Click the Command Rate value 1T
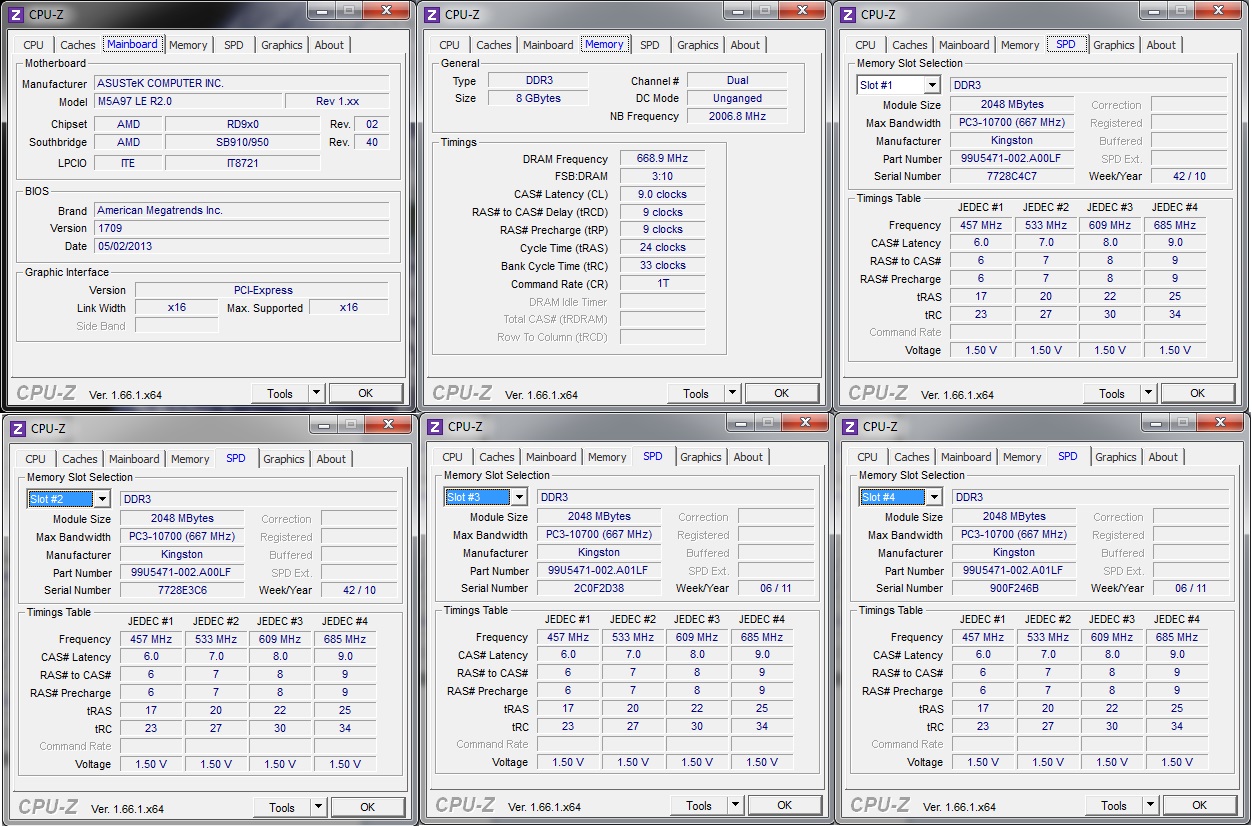The width and height of the screenshot is (1252, 826). tap(662, 284)
